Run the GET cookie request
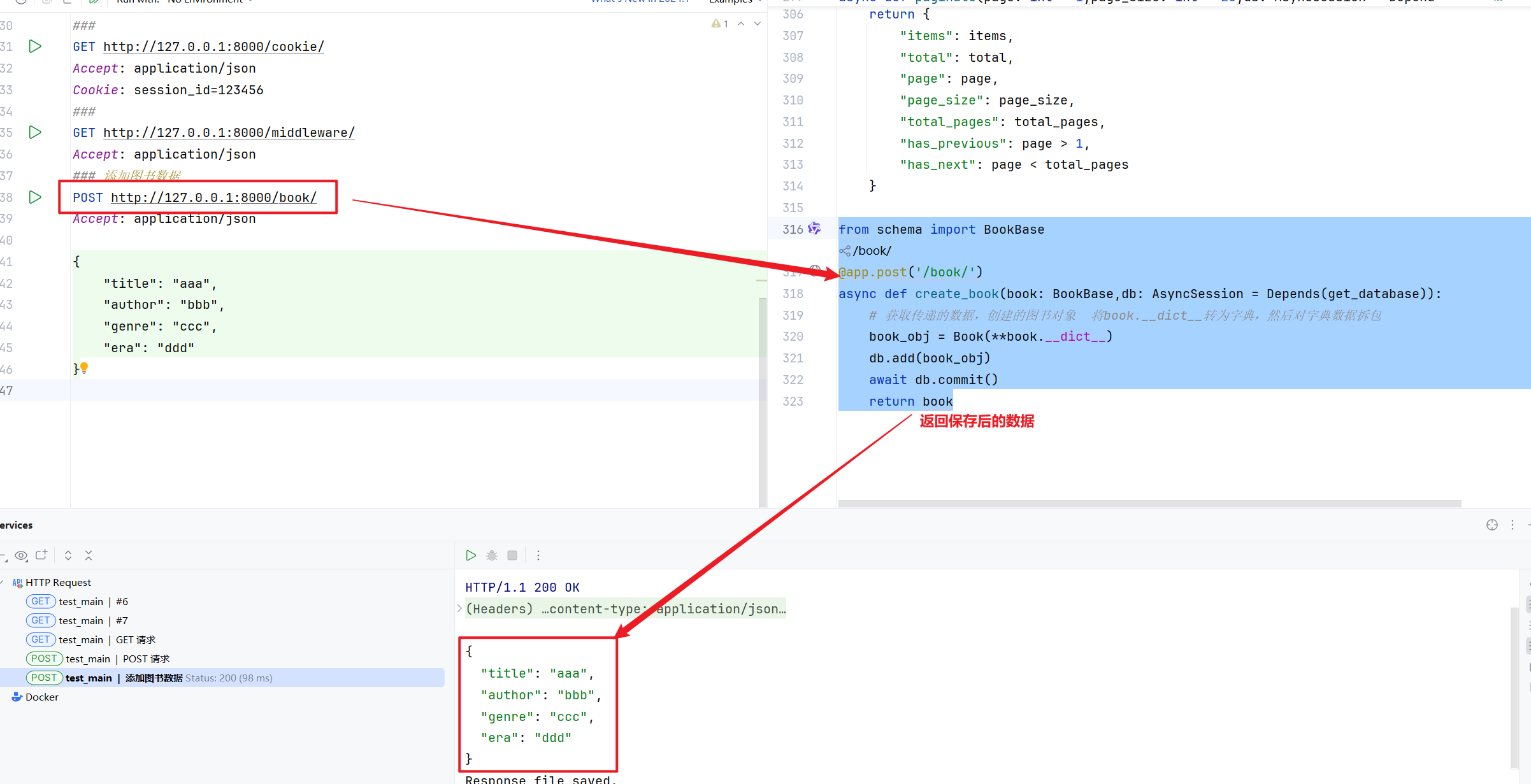This screenshot has height=784, width=1531. [35, 46]
